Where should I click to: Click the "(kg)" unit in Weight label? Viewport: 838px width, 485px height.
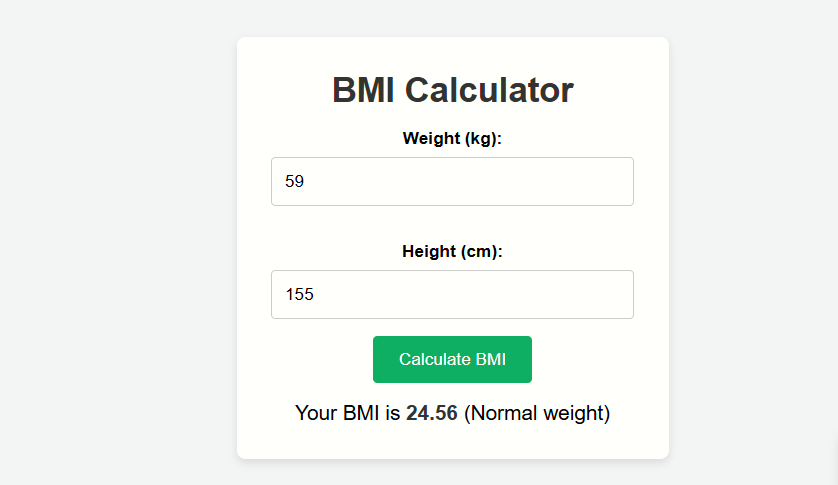point(481,139)
